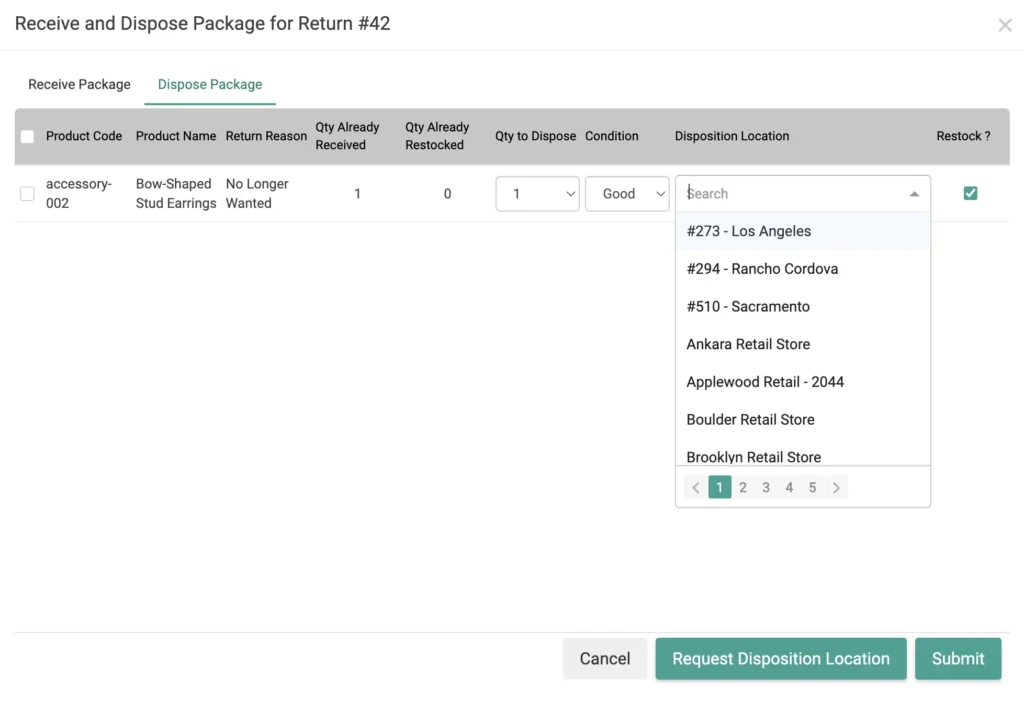This screenshot has height=710, width=1024.
Task: Click Request Disposition Location button
Action: coord(780,659)
